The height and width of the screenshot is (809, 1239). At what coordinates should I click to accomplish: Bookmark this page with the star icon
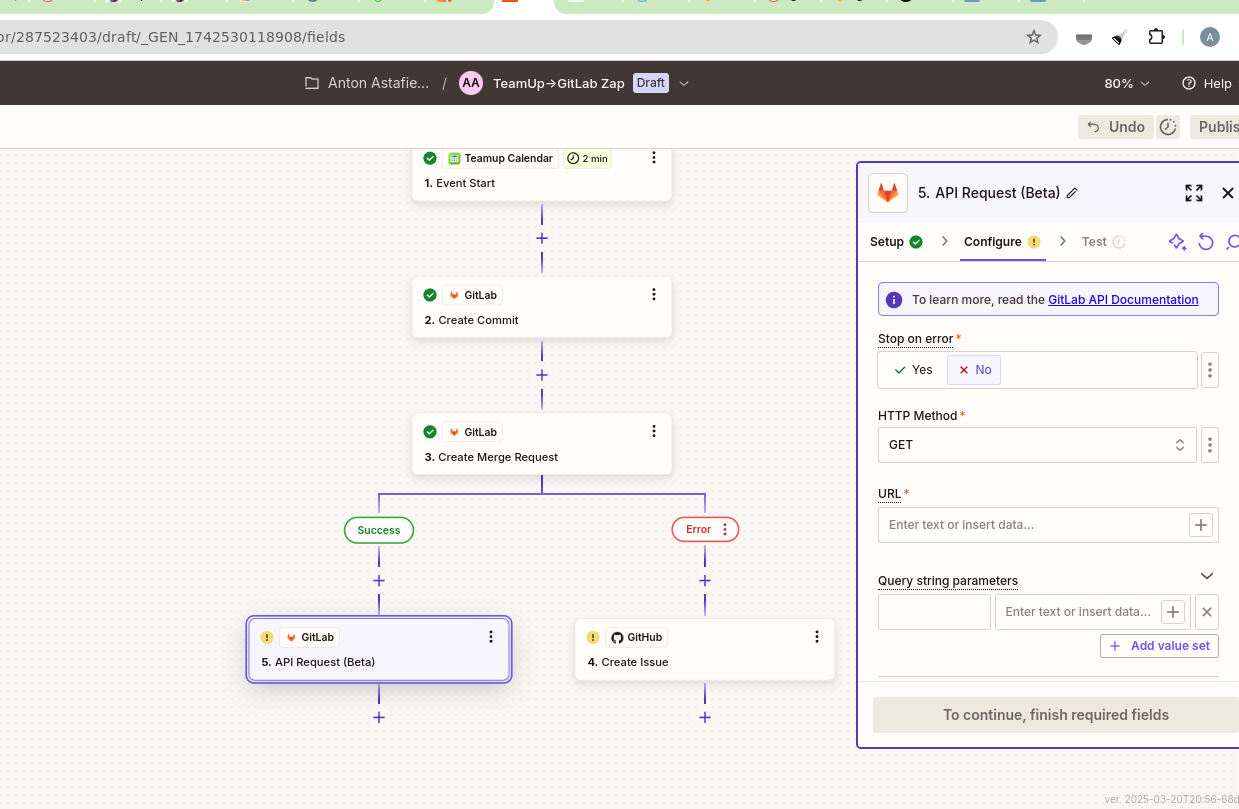pos(1034,37)
